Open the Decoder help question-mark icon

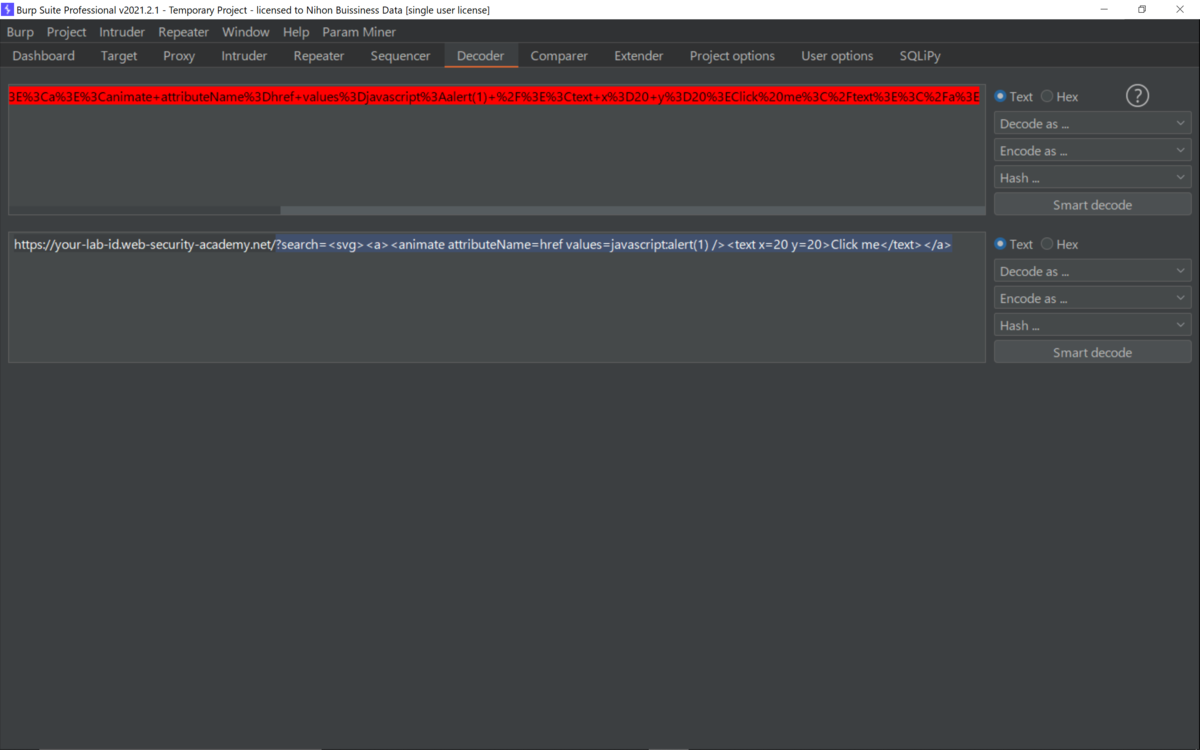(x=1137, y=96)
